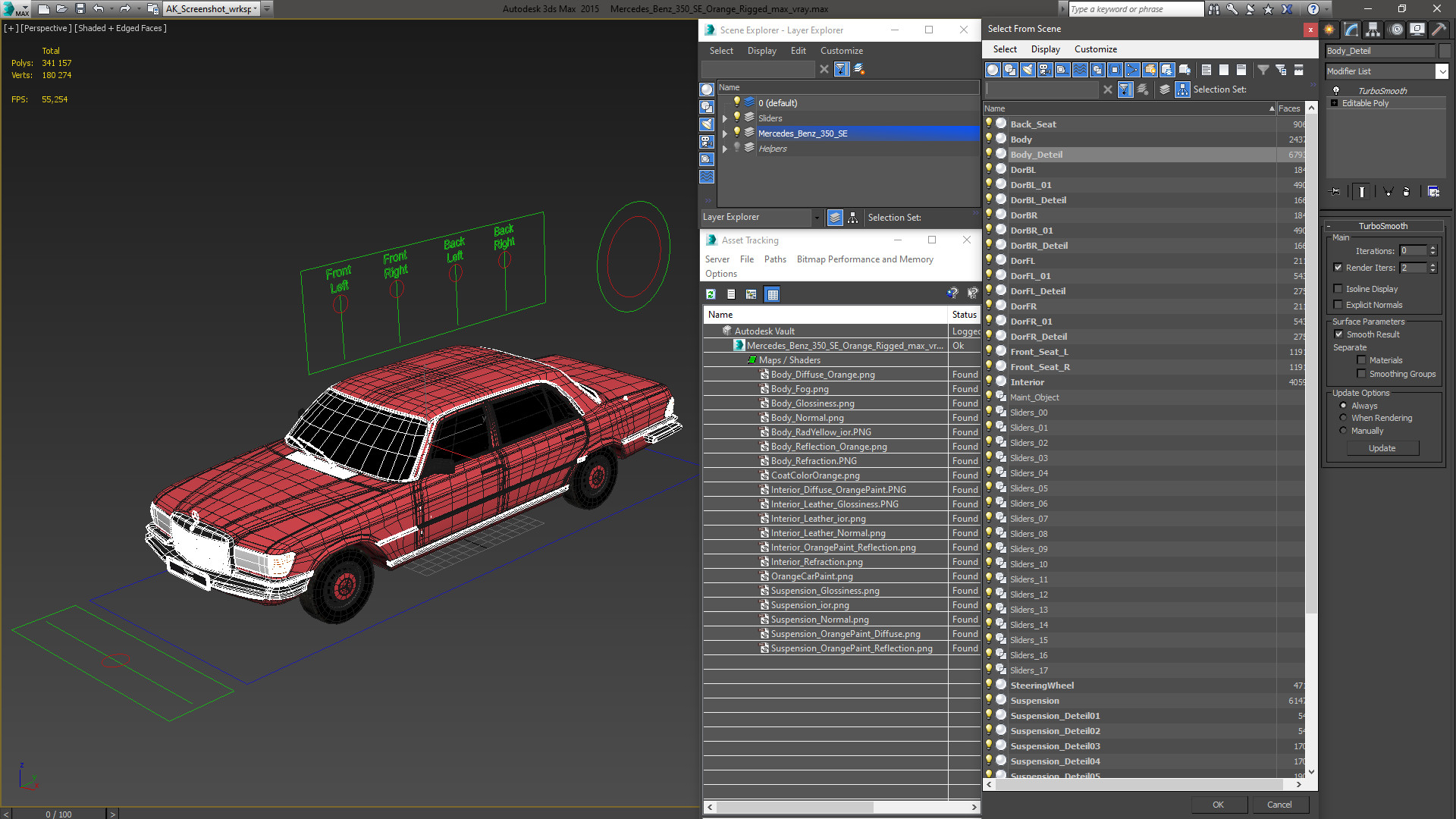Image resolution: width=1456 pixels, height=819 pixels.
Task: Toggle Smooth Result checkbox
Action: 1338,334
